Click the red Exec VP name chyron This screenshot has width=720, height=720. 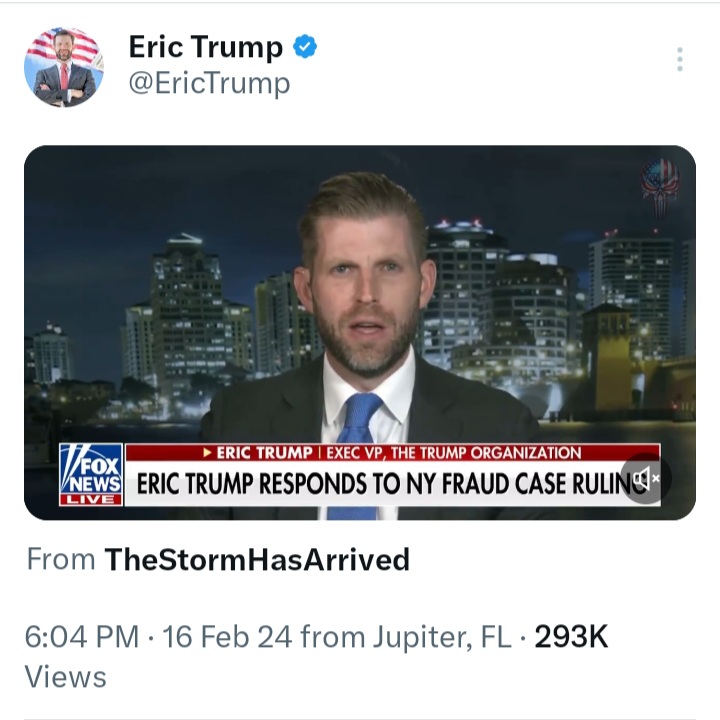click(x=393, y=452)
